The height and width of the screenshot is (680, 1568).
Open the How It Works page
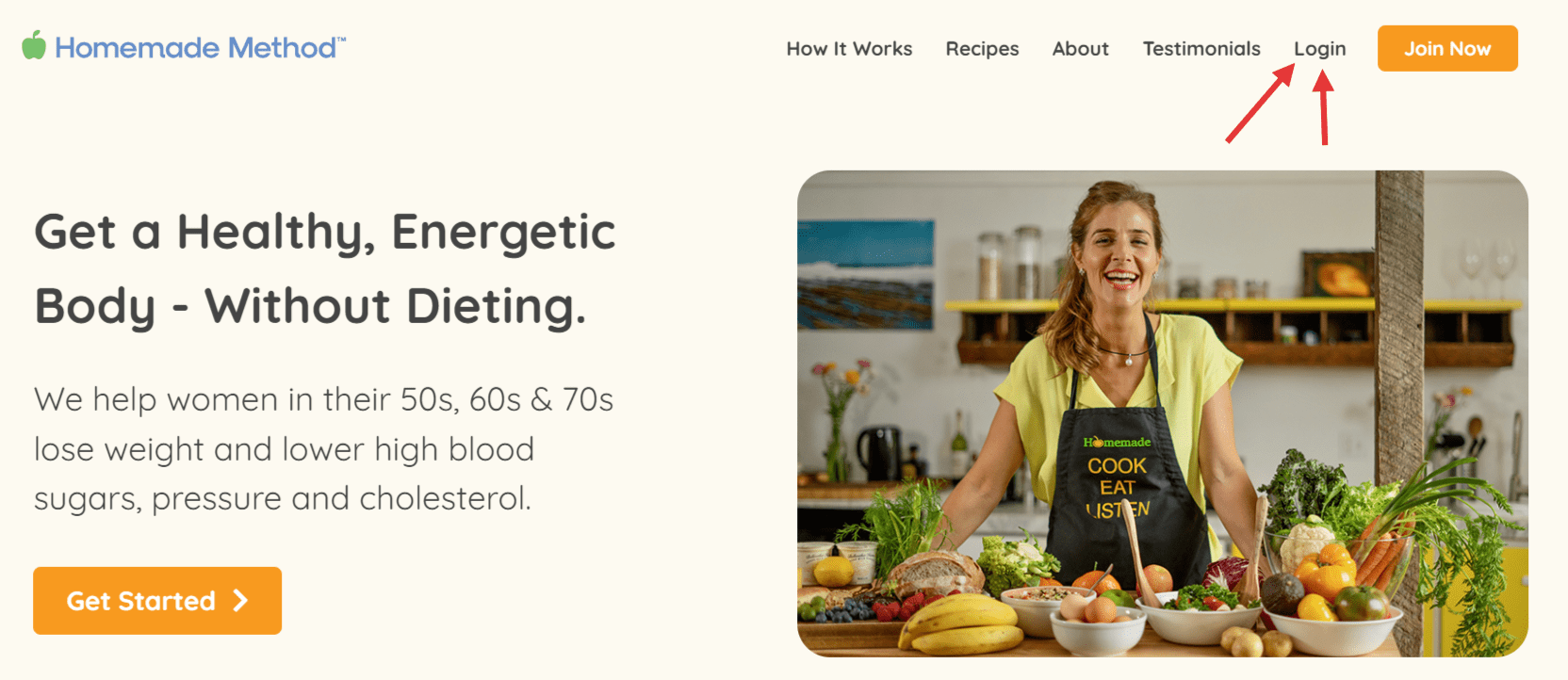click(849, 49)
